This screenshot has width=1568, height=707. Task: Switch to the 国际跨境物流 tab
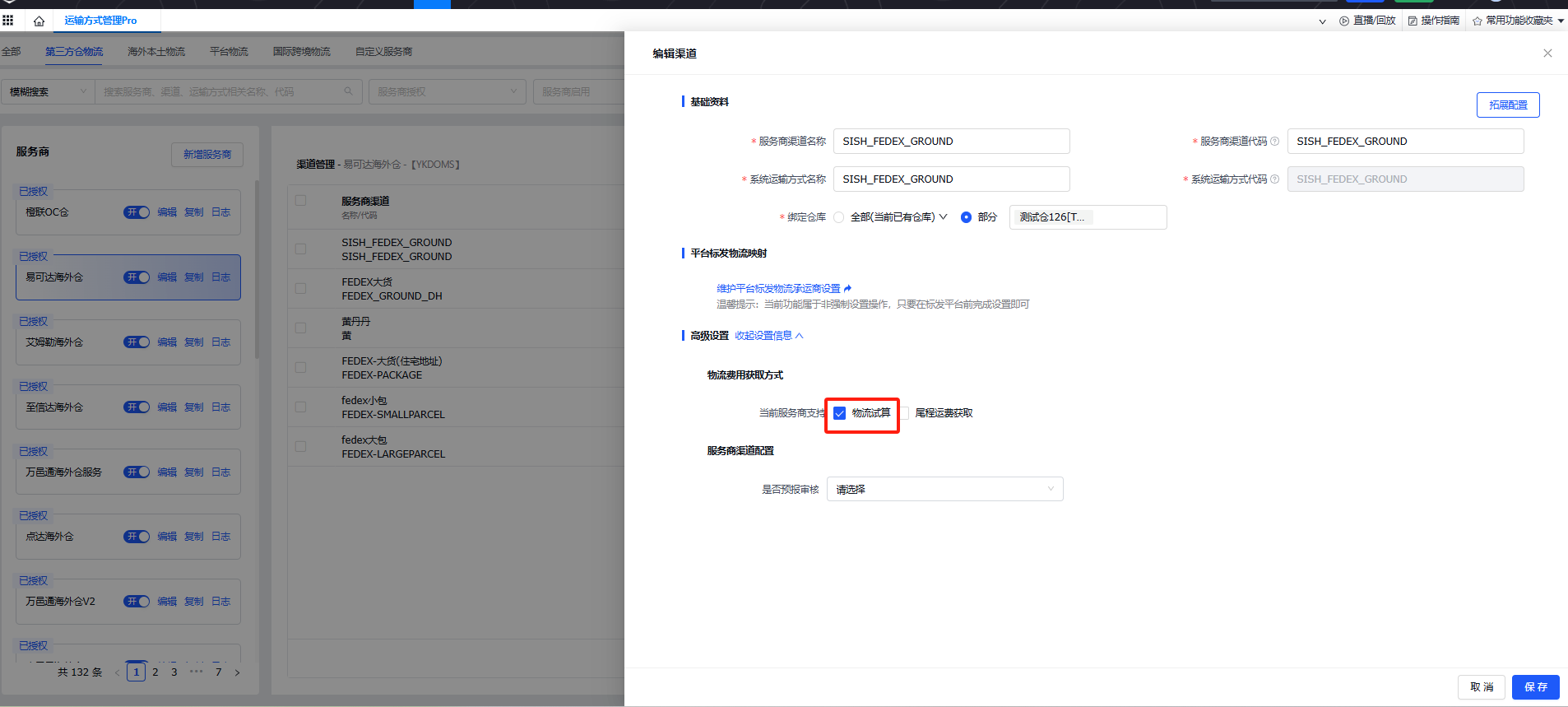pos(301,52)
